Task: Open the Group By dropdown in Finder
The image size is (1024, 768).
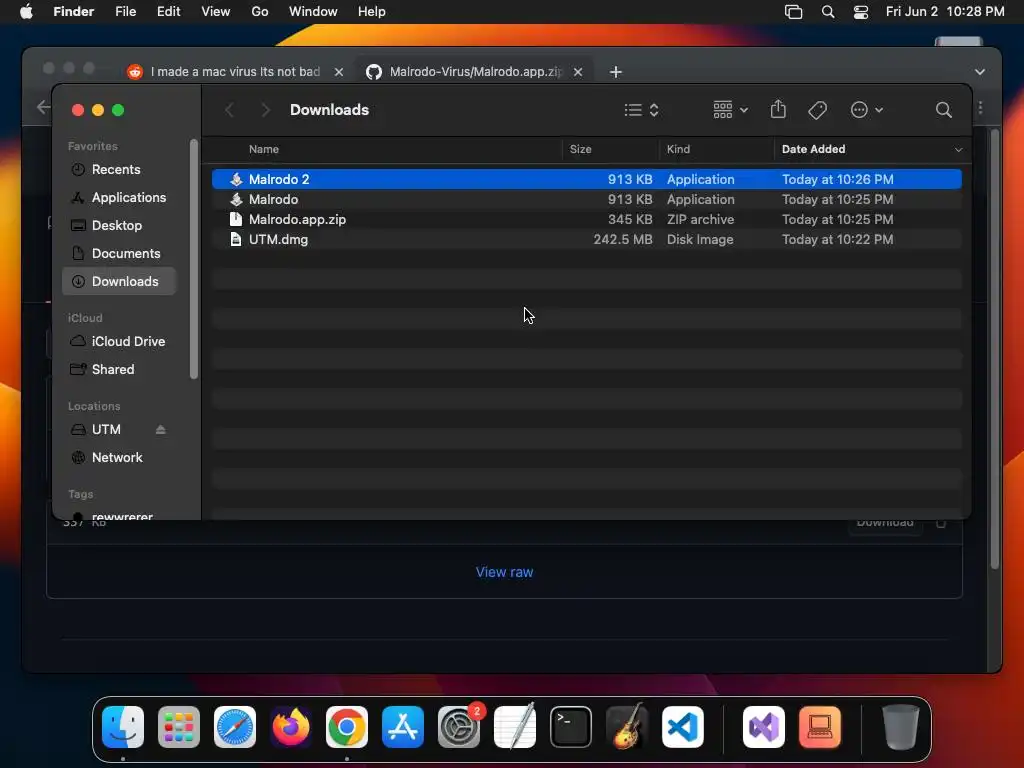Action: point(730,110)
